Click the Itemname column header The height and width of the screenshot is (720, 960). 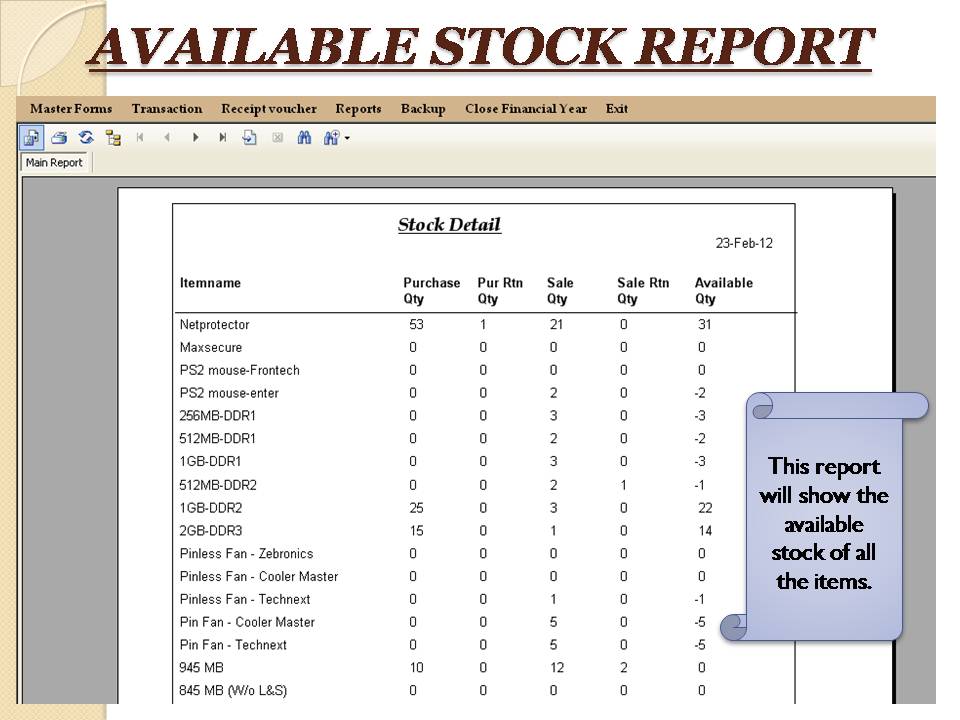pos(210,283)
